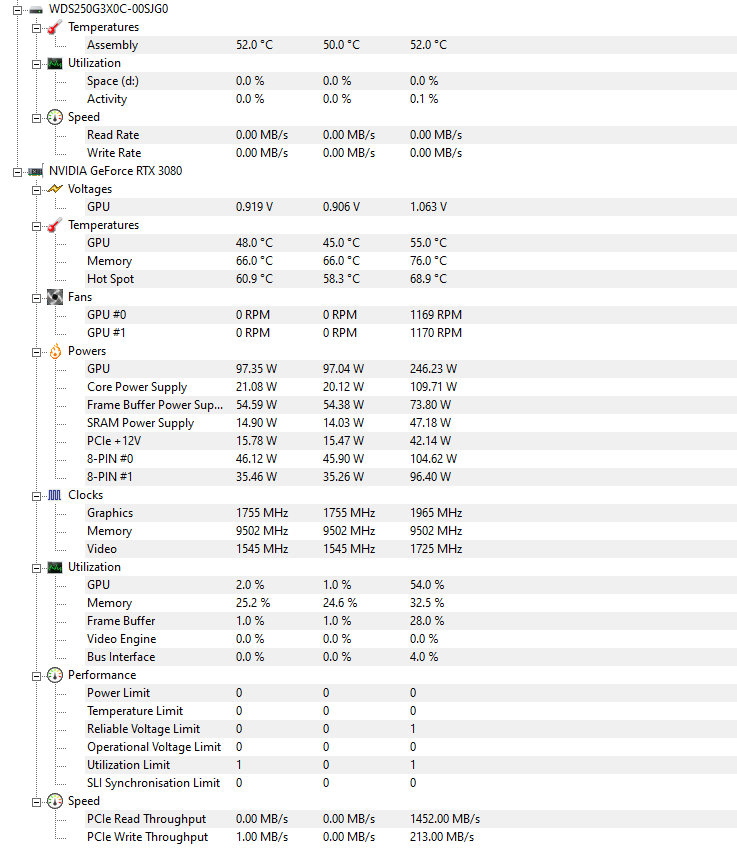Image resolution: width=737 pixels, height=851 pixels.
Task: Click the Voltages lightning icon
Action: point(55,189)
